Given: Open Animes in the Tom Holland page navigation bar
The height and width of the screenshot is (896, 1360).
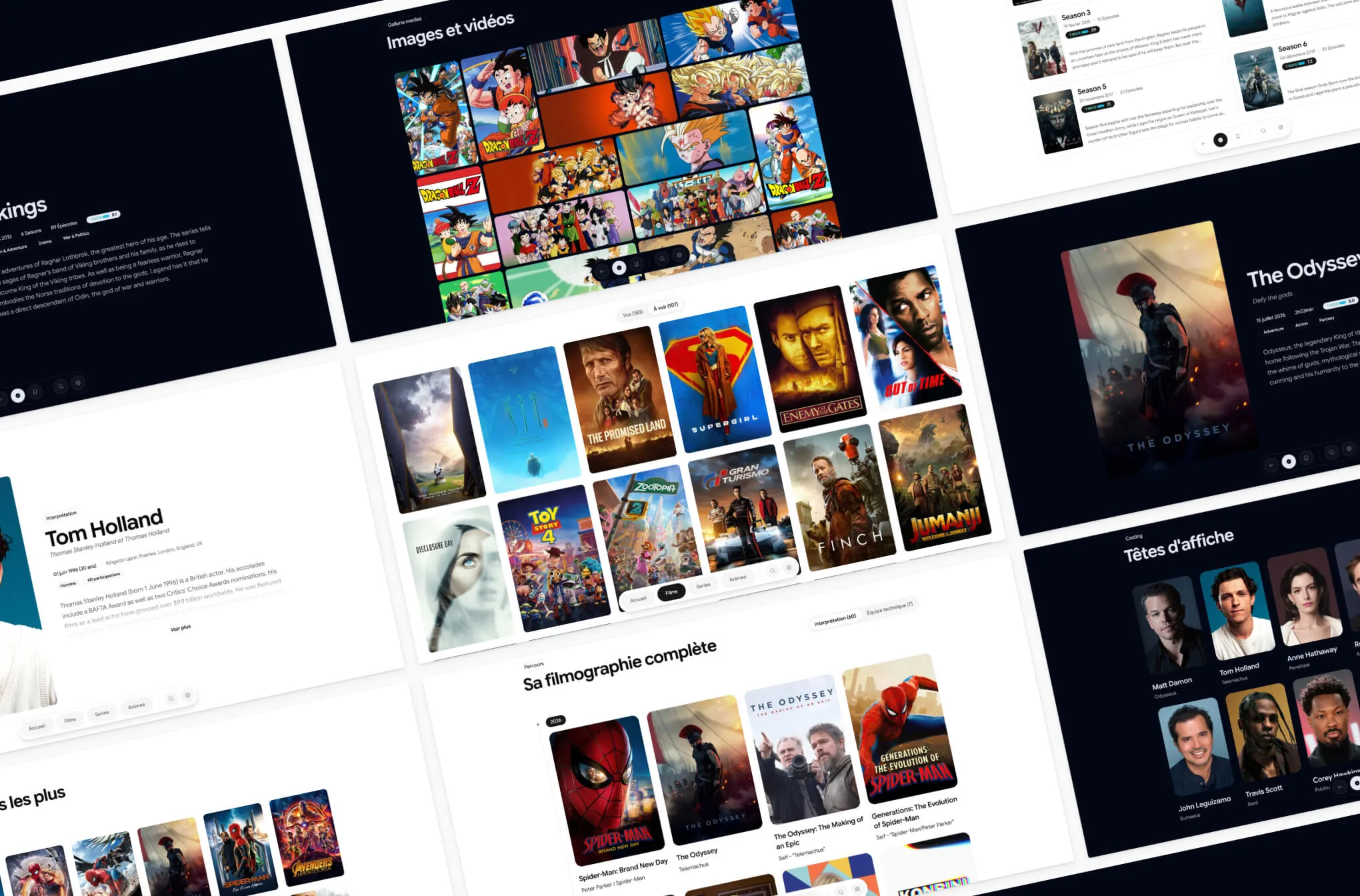Looking at the screenshot, I should [136, 706].
